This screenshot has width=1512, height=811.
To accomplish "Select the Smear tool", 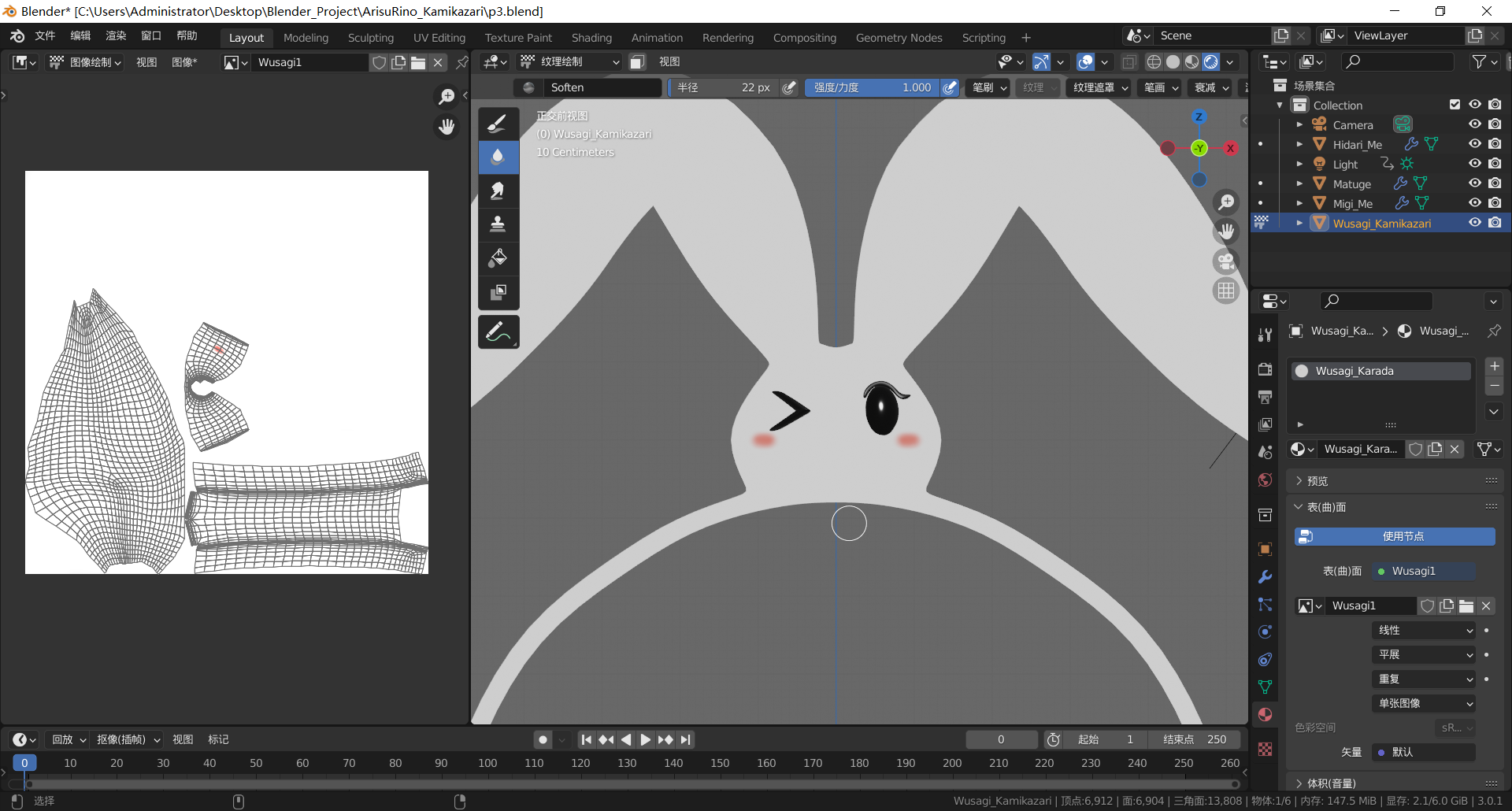I will click(x=498, y=191).
